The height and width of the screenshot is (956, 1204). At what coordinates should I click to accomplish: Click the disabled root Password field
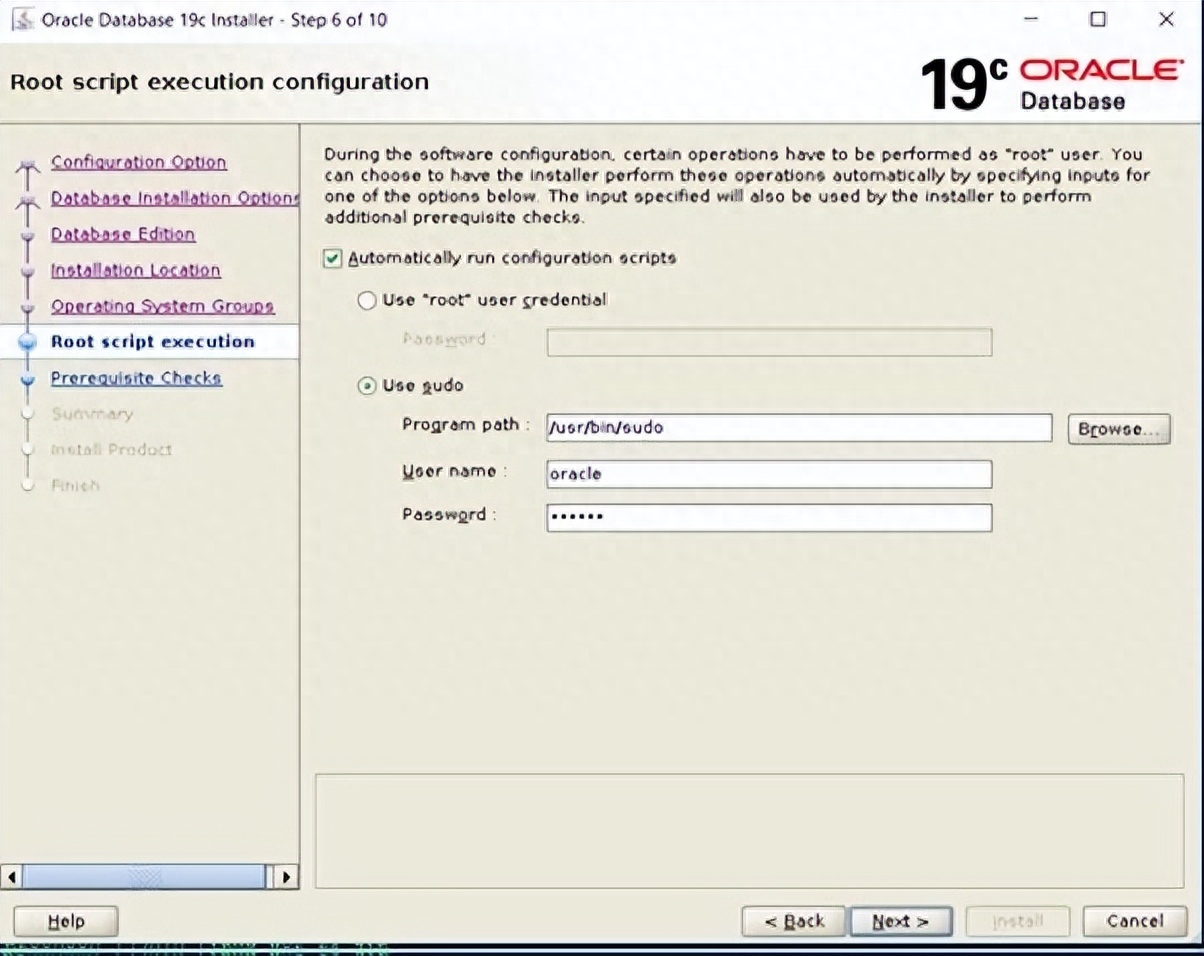coord(769,342)
